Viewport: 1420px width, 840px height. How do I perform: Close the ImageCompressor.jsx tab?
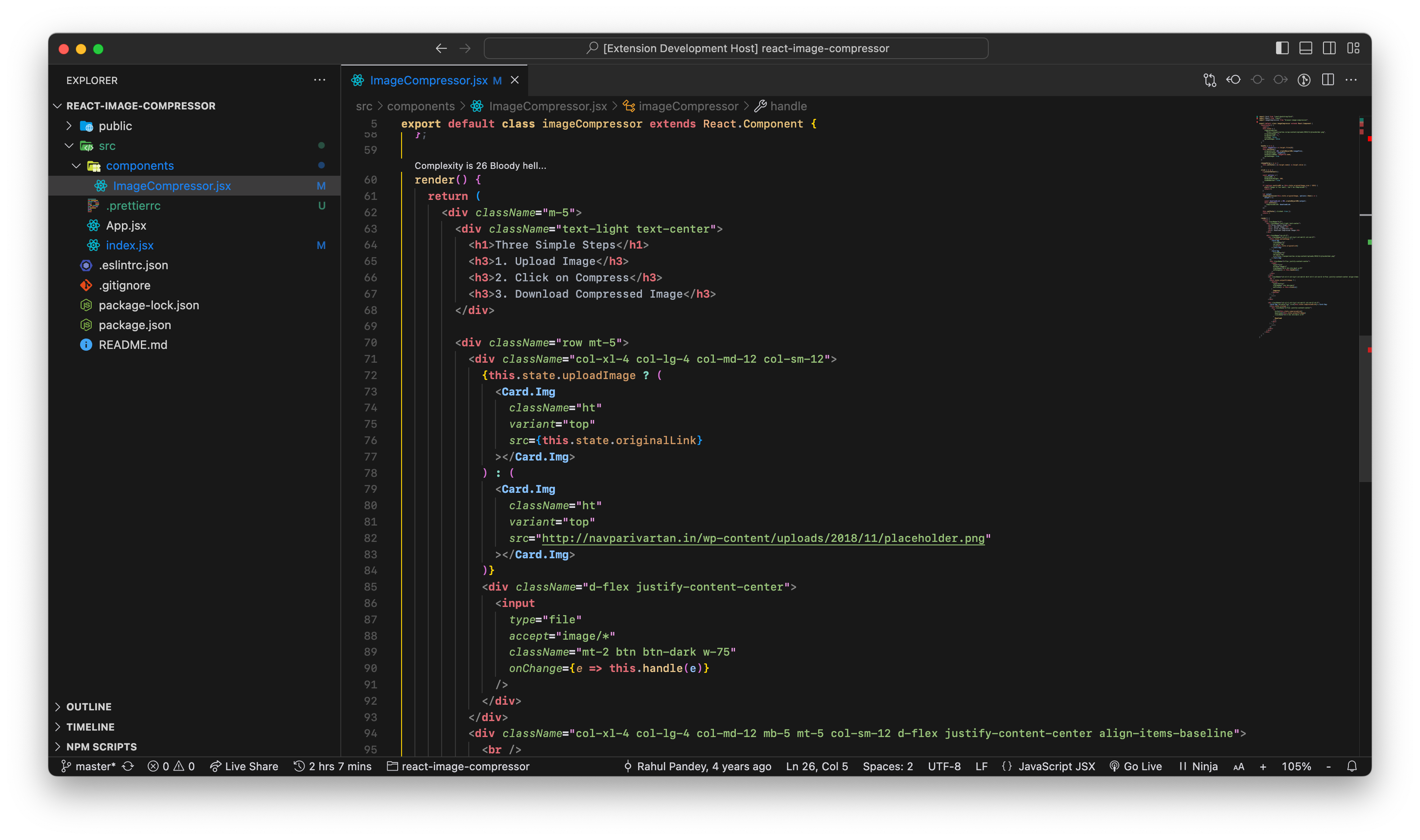(514, 81)
